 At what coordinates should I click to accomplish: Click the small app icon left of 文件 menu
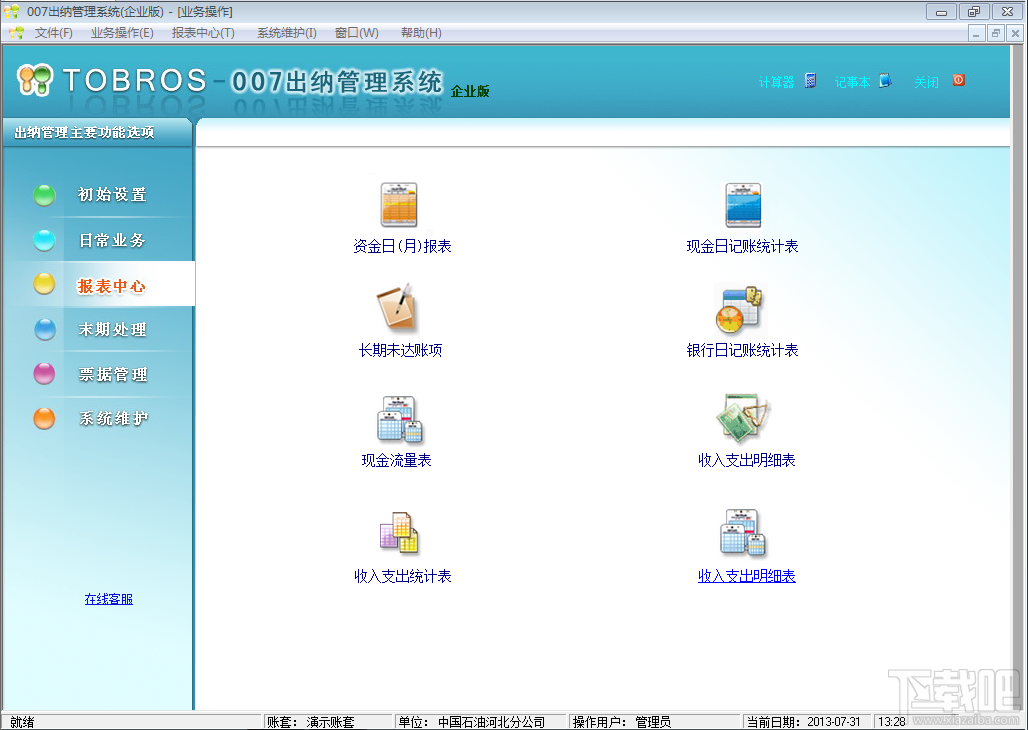[x=16, y=33]
